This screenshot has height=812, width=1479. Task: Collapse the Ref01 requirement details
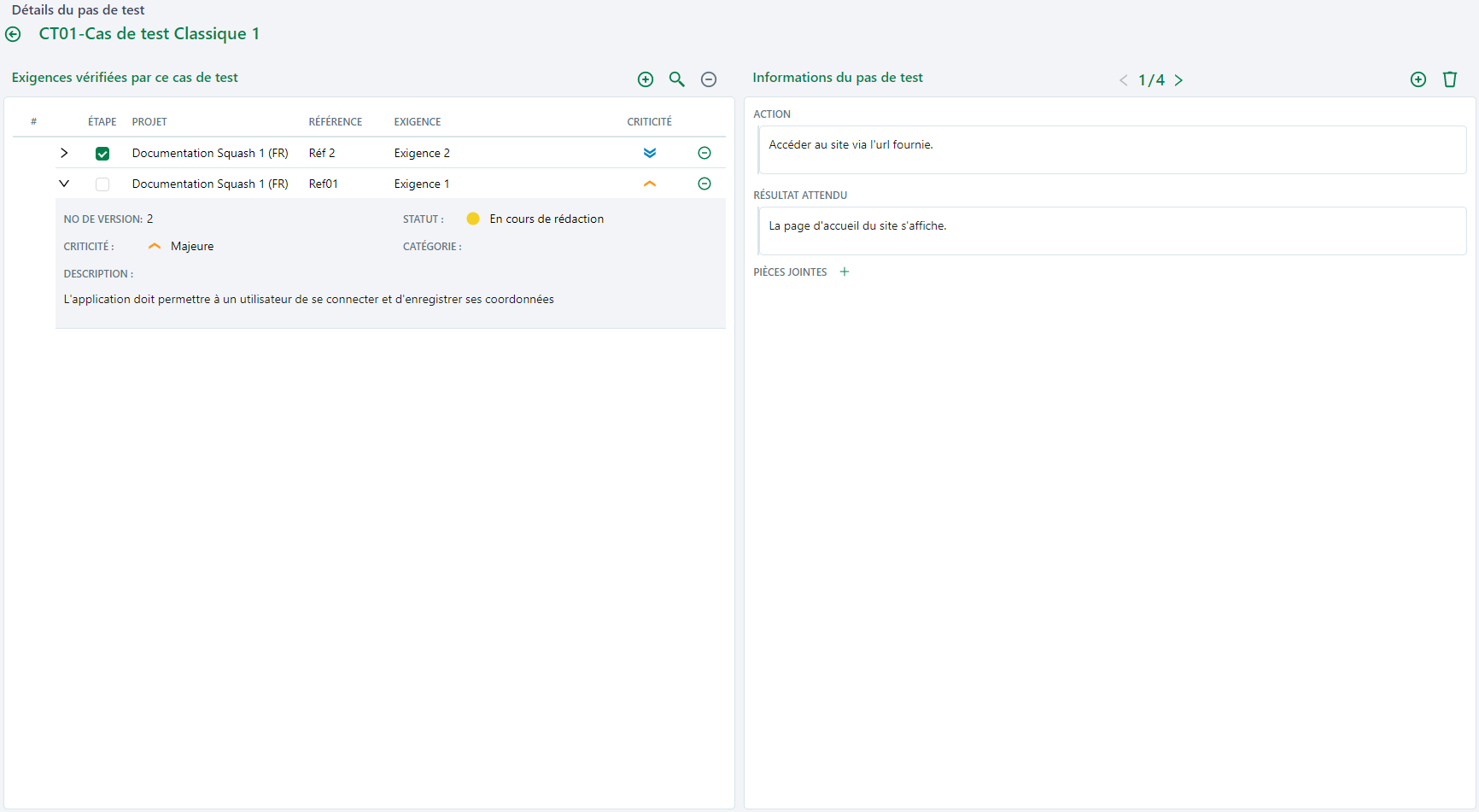click(64, 184)
